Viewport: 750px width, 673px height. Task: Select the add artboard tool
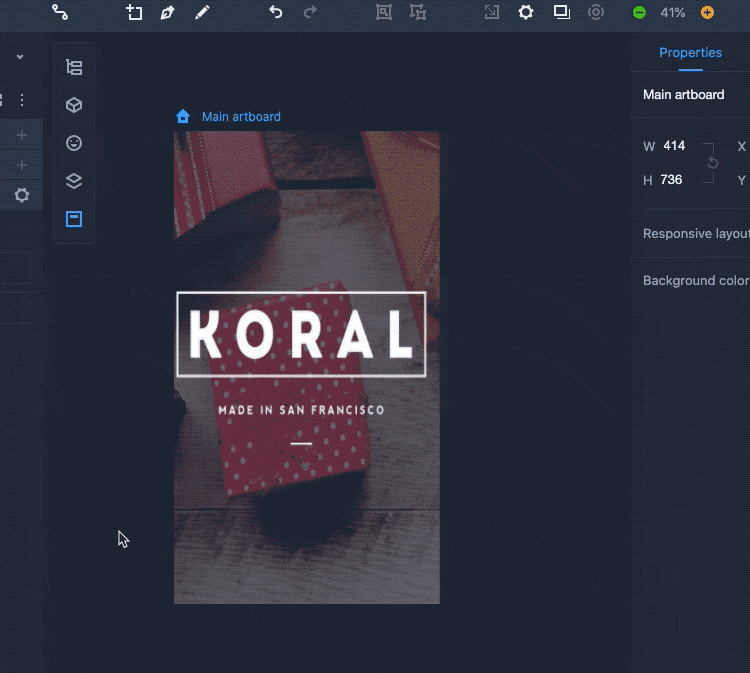tap(134, 12)
